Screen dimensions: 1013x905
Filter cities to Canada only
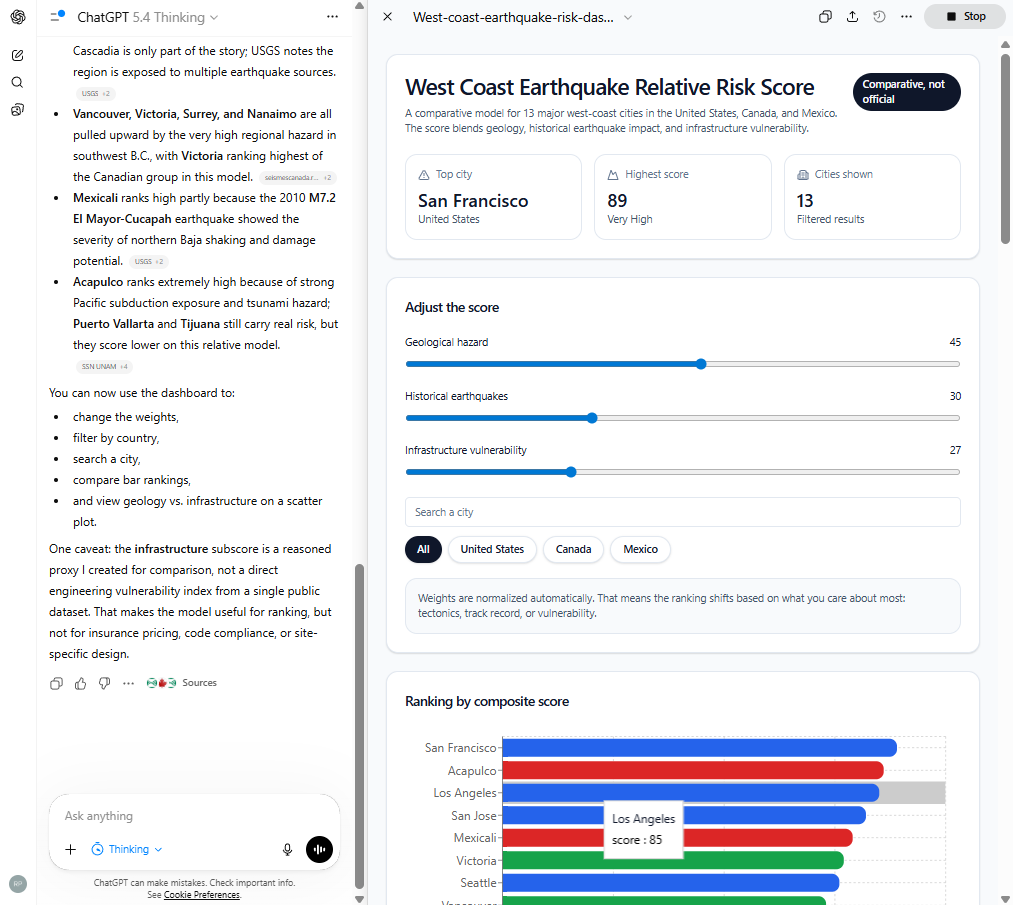click(x=573, y=549)
